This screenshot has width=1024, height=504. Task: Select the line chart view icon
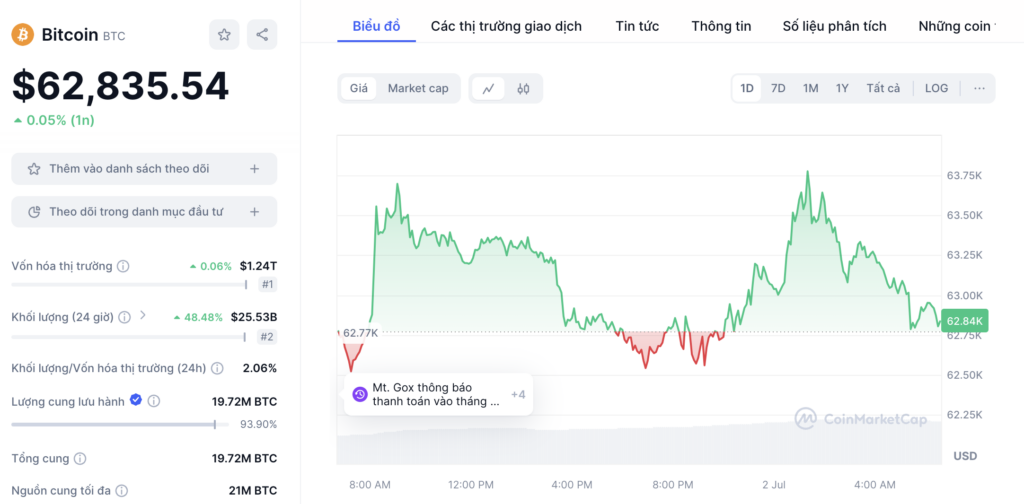click(x=488, y=89)
